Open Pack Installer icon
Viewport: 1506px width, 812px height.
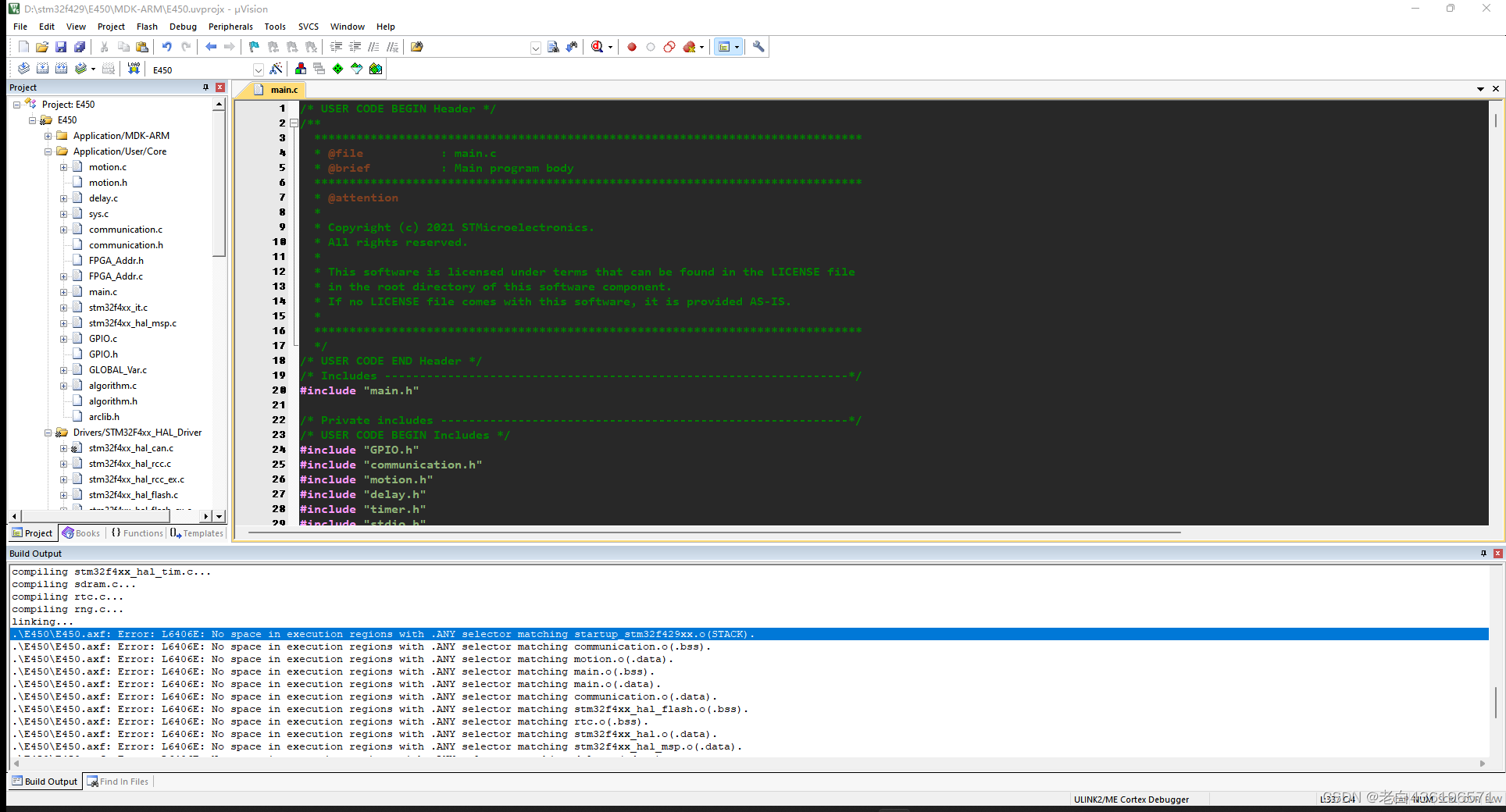(376, 69)
